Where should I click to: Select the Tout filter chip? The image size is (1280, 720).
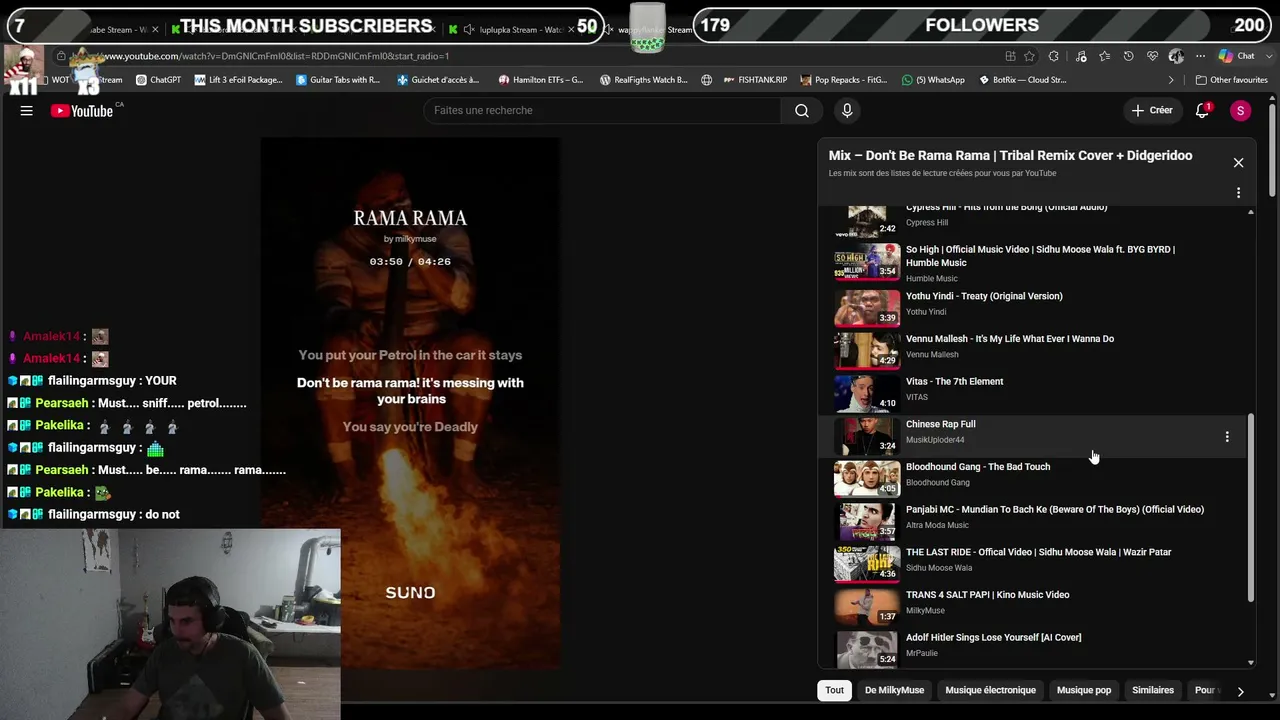point(834,691)
